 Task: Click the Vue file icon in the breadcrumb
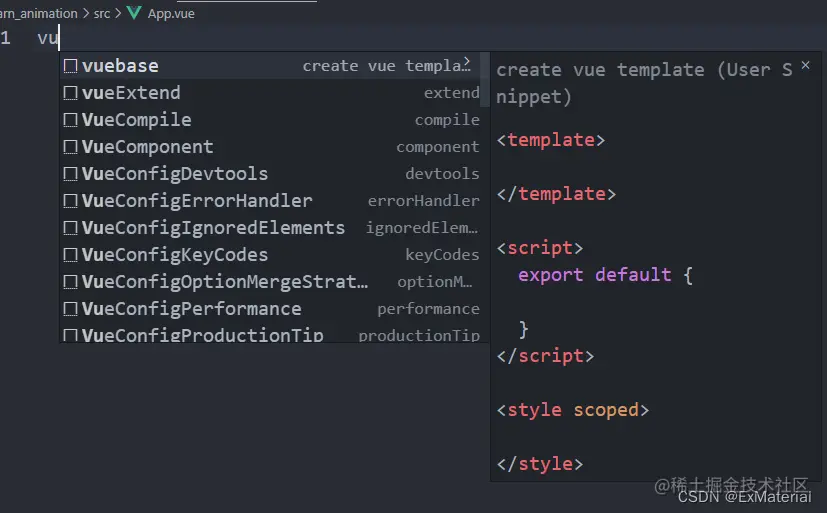pos(134,13)
